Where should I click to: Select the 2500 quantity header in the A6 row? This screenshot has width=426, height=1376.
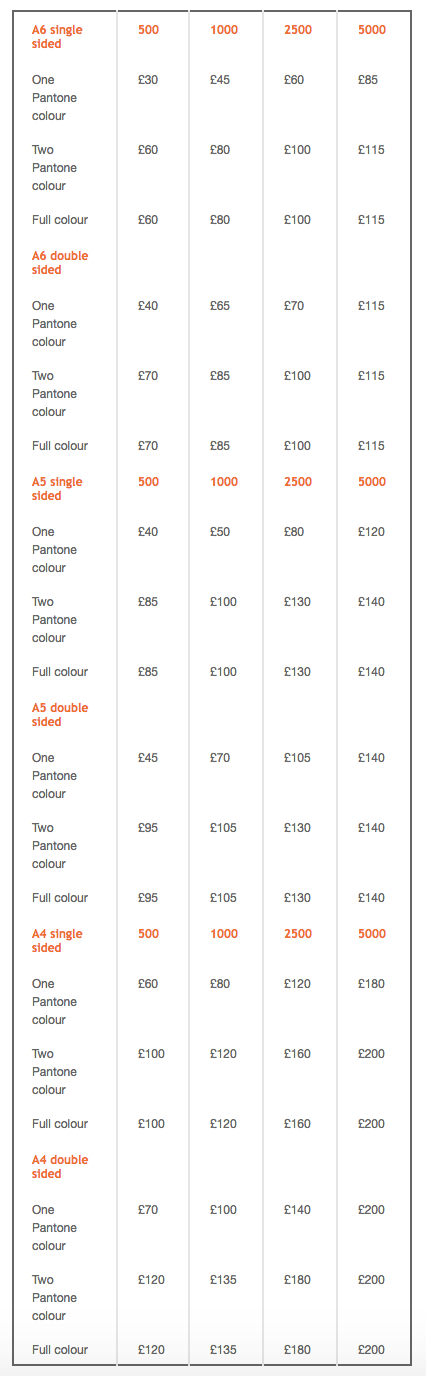coord(298,30)
